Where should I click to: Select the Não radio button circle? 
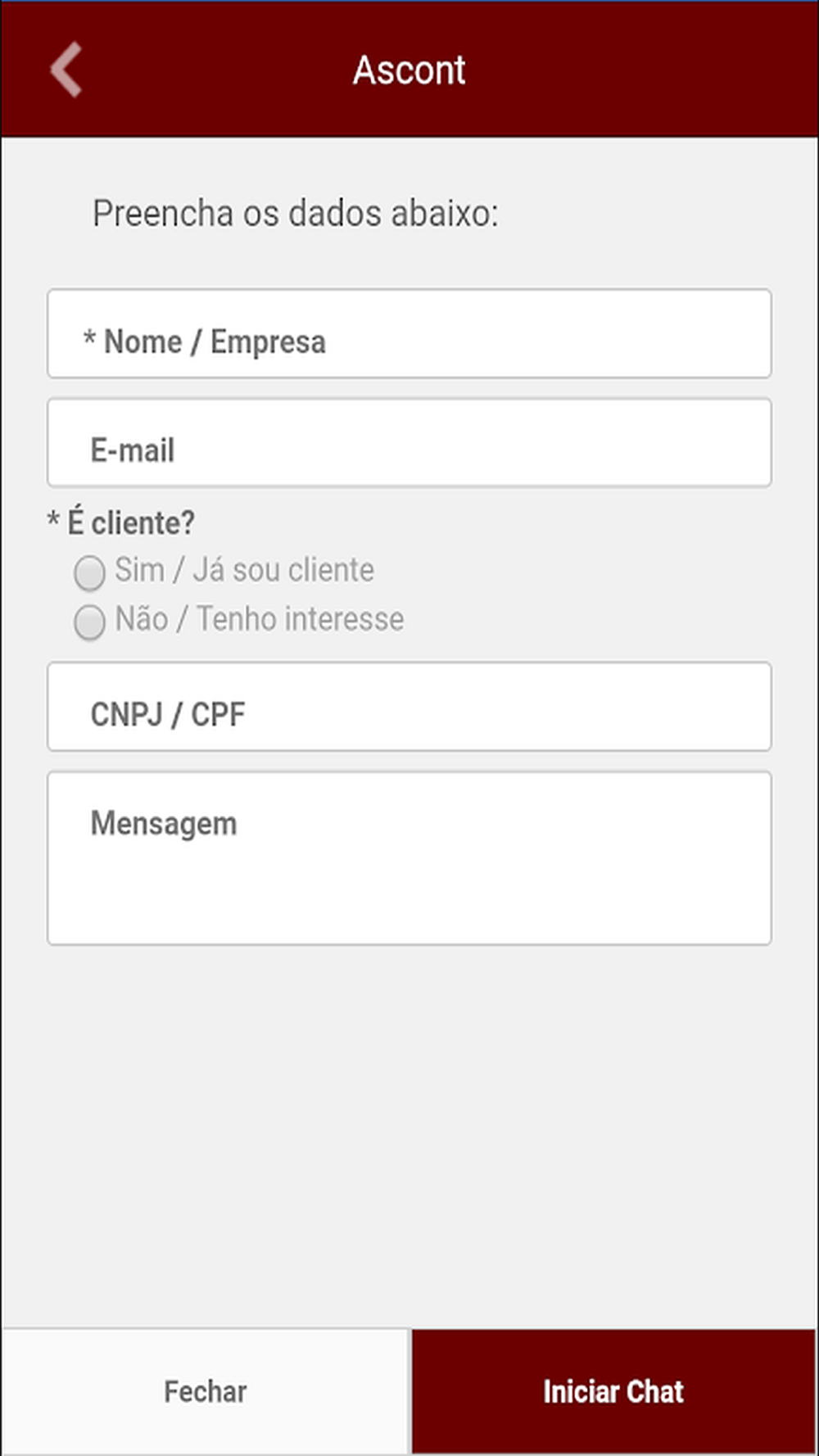point(89,622)
